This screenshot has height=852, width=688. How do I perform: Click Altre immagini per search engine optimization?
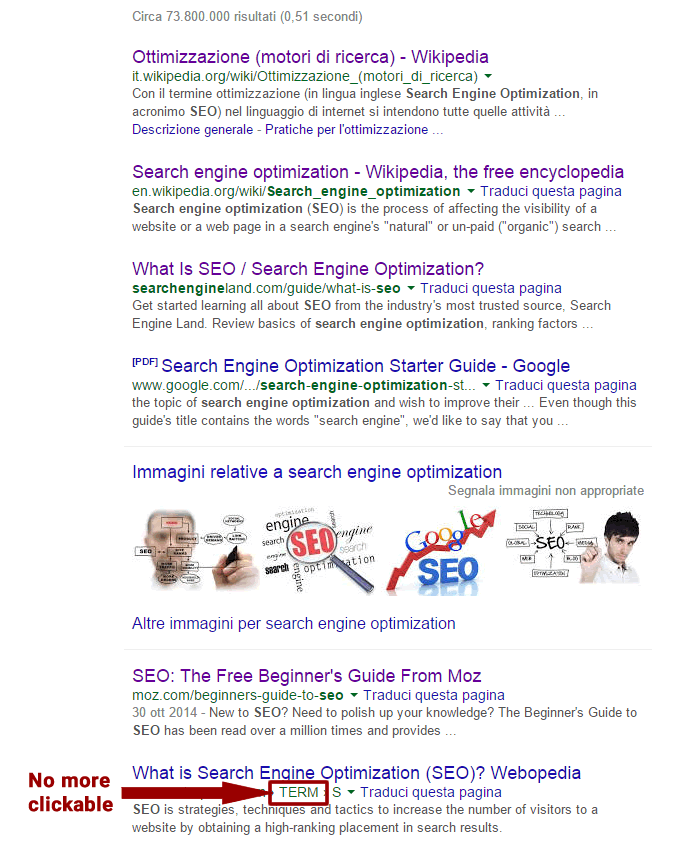point(293,624)
